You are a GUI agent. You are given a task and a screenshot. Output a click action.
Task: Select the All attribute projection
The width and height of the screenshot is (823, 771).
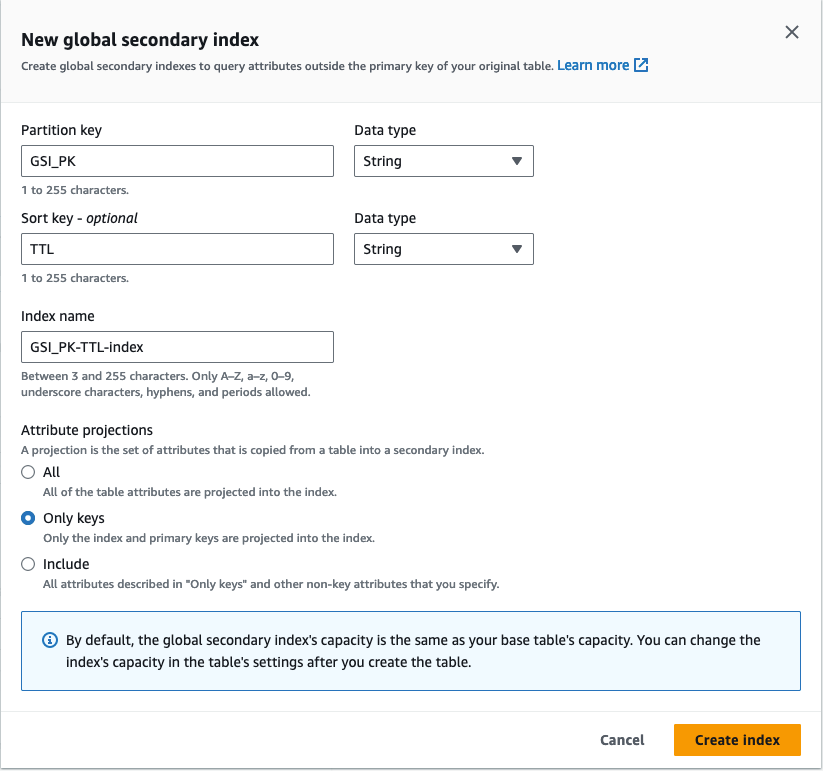28,471
